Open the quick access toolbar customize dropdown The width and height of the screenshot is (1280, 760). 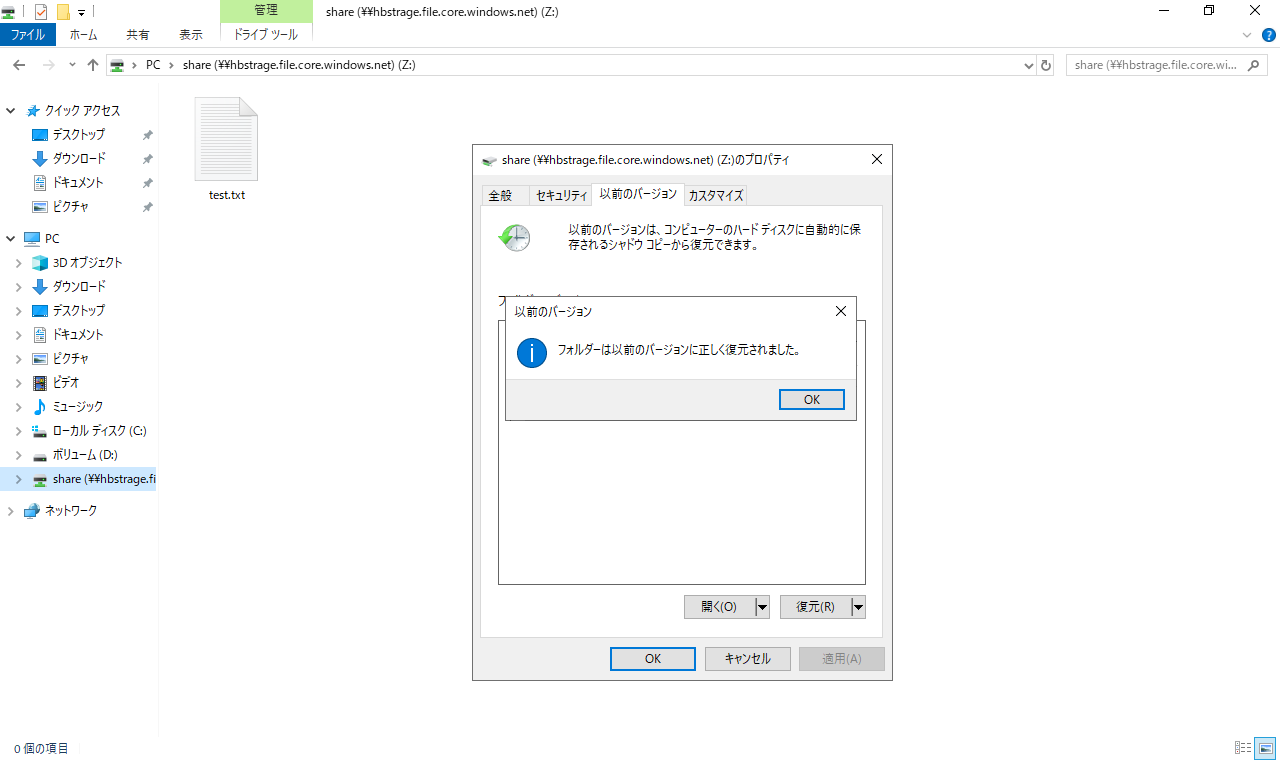pos(81,12)
